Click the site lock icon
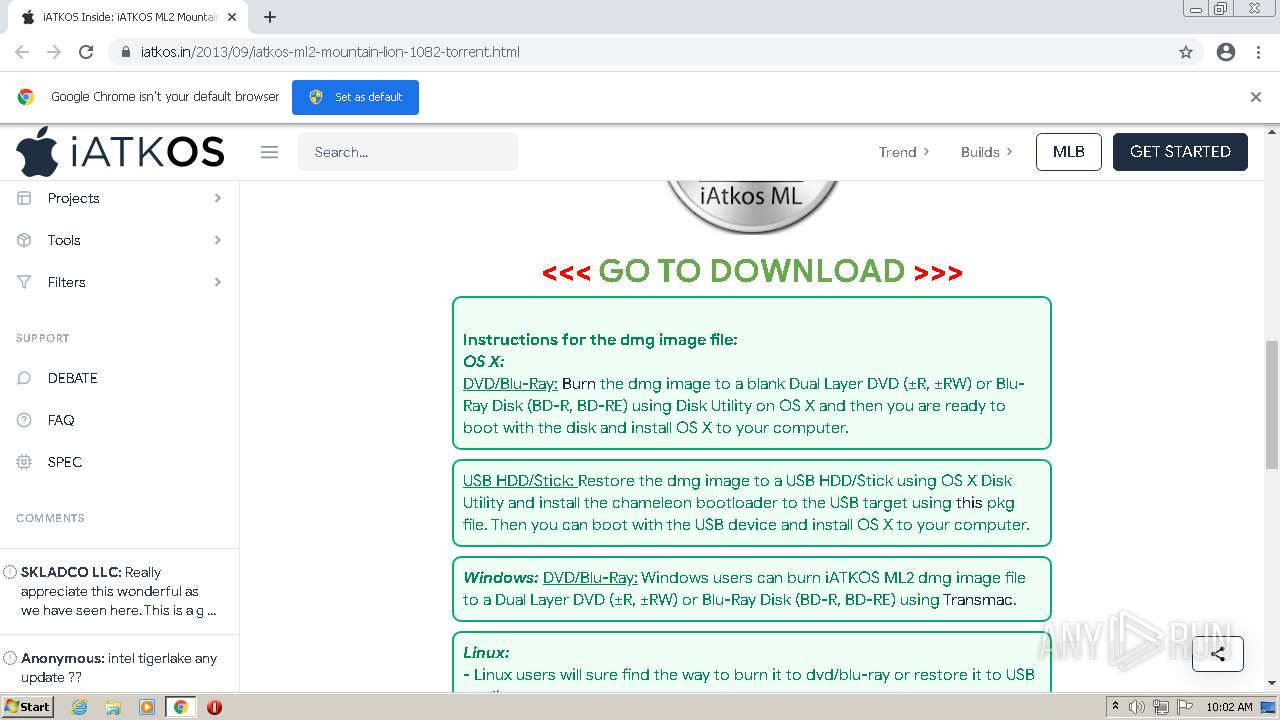This screenshot has height=720, width=1280. click(x=126, y=52)
